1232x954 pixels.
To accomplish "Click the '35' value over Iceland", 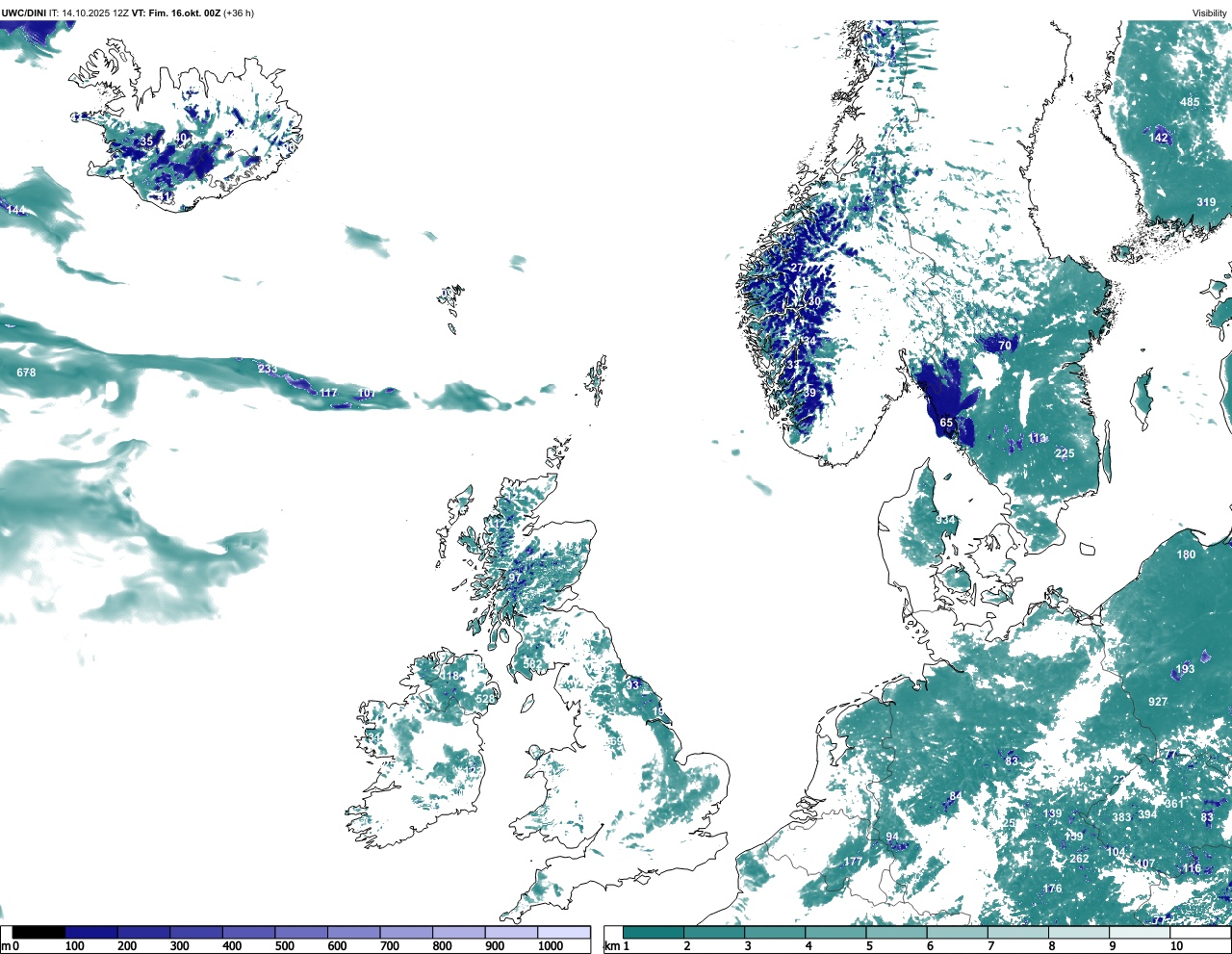I will [146, 142].
